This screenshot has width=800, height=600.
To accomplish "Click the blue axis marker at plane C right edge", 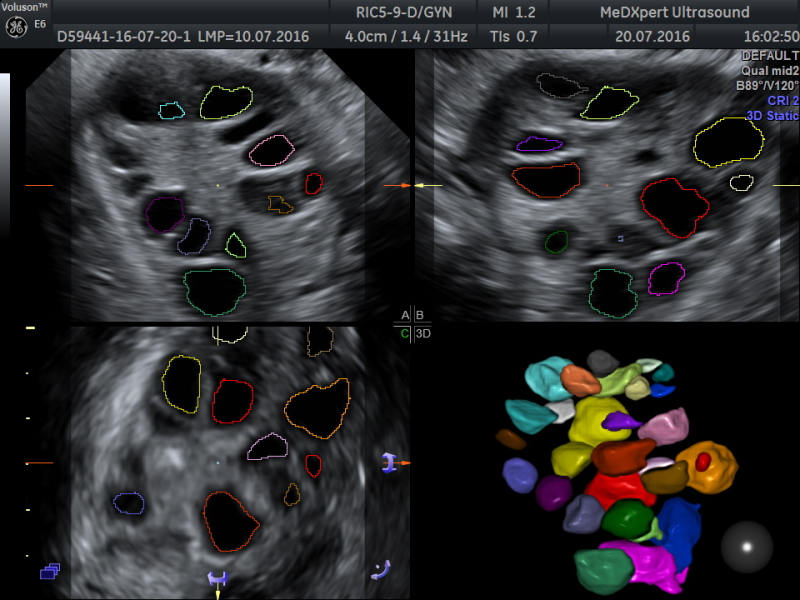I will click(x=389, y=462).
